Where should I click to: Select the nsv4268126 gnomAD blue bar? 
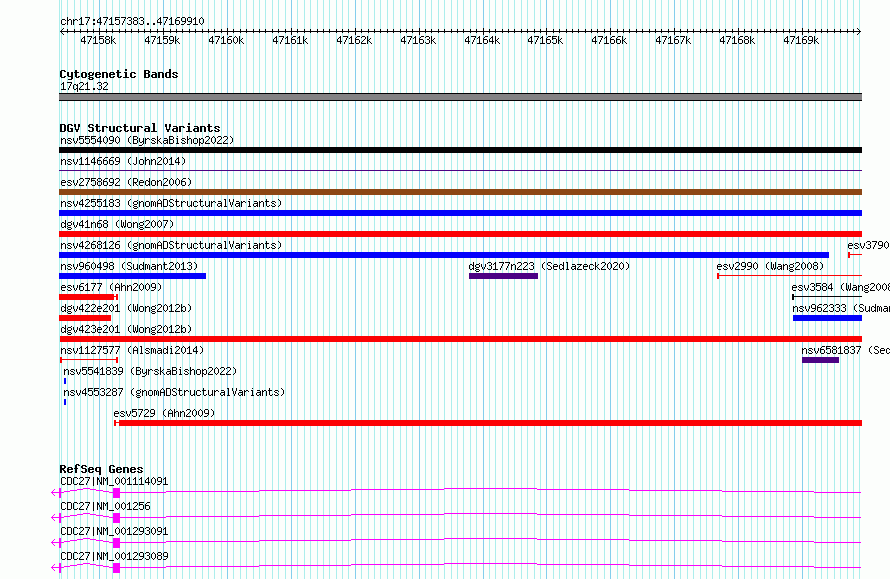click(x=444, y=255)
